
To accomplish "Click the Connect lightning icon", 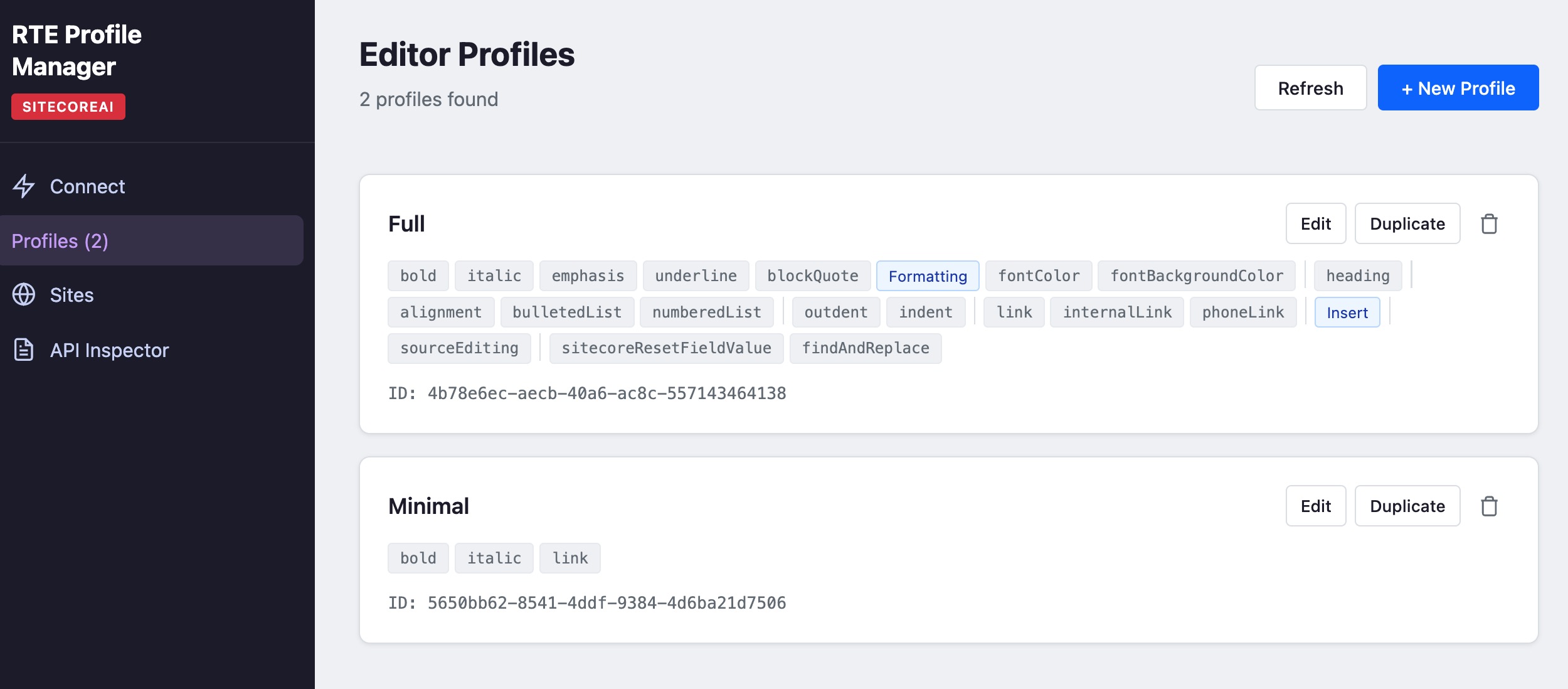I will coord(24,186).
